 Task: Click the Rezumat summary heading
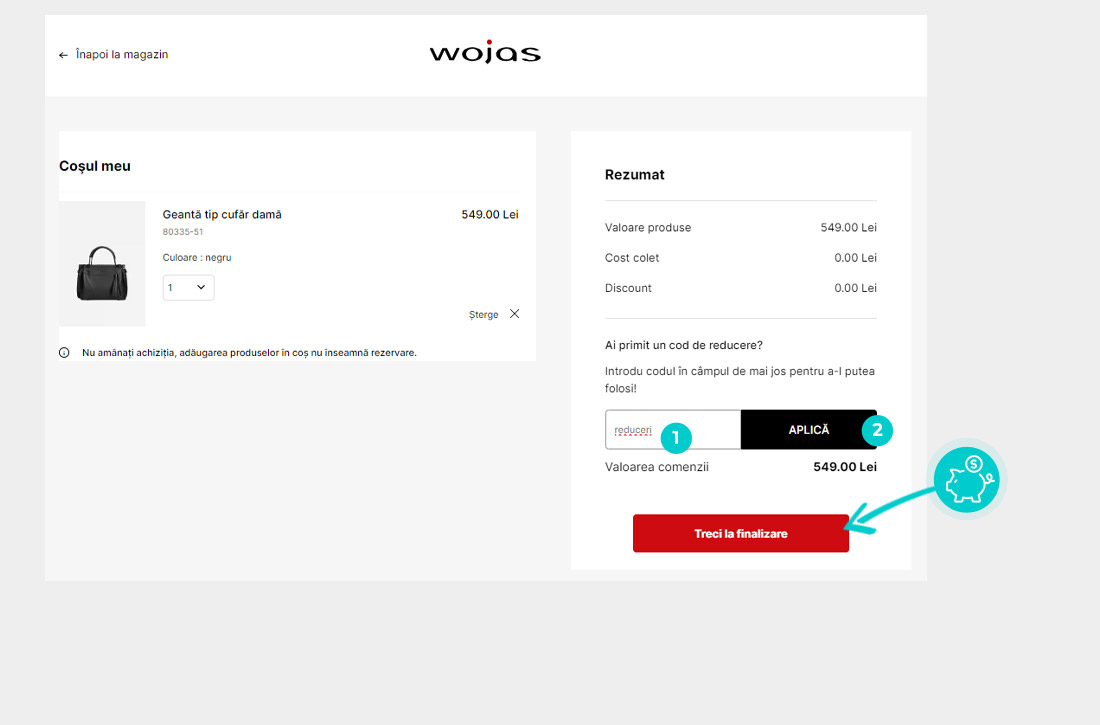click(635, 175)
